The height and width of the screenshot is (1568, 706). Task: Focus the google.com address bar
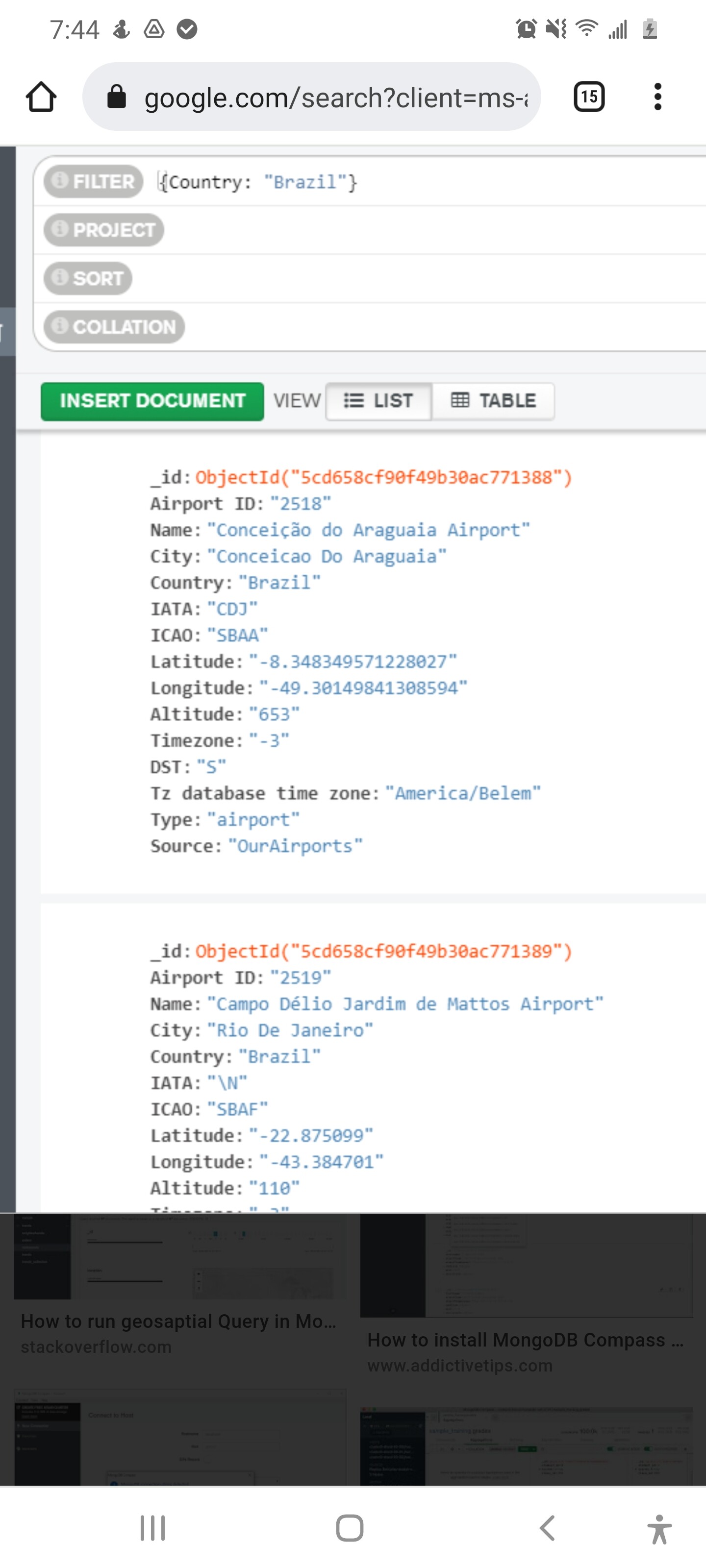[311, 97]
